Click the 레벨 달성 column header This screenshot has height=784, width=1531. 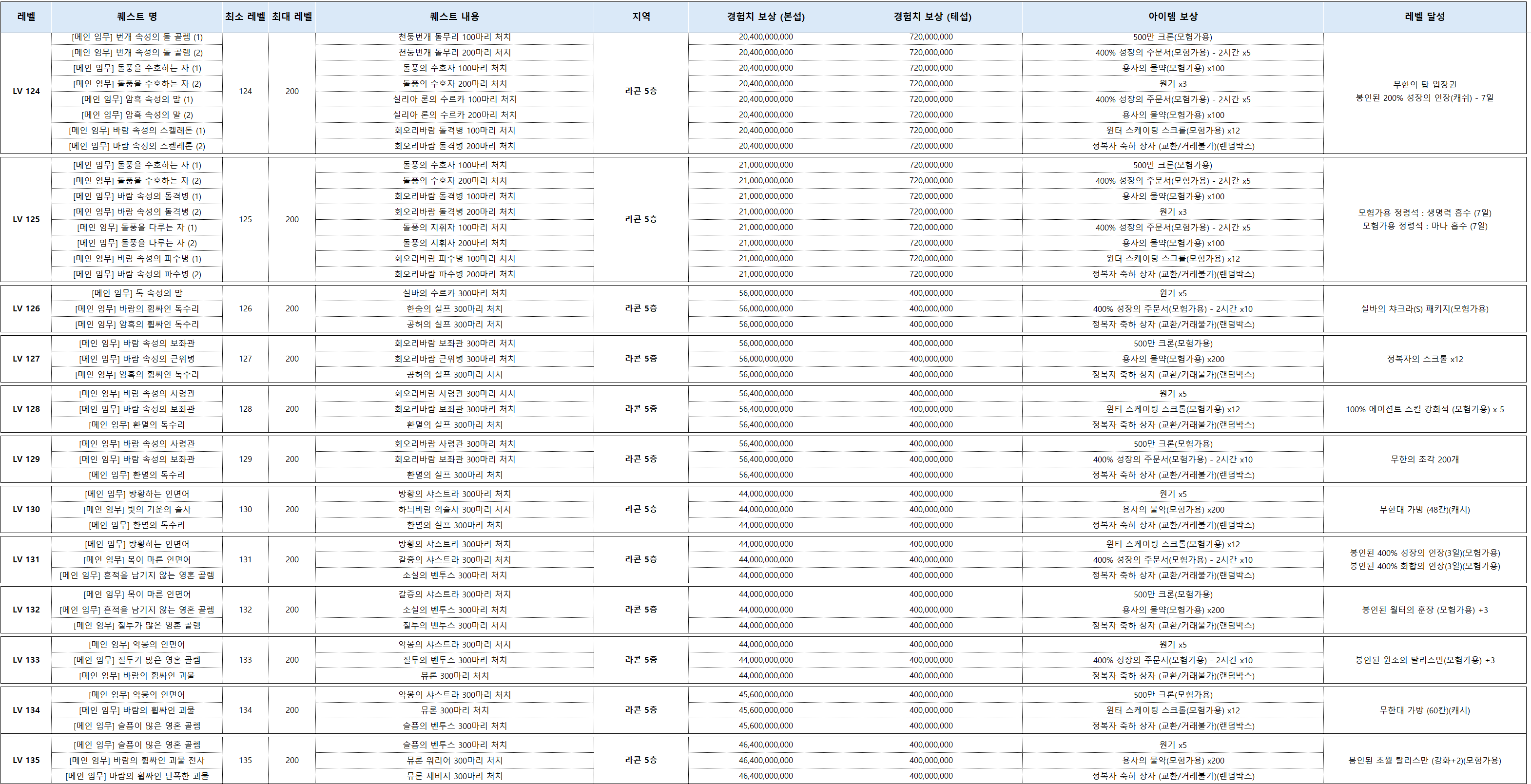pos(1424,17)
